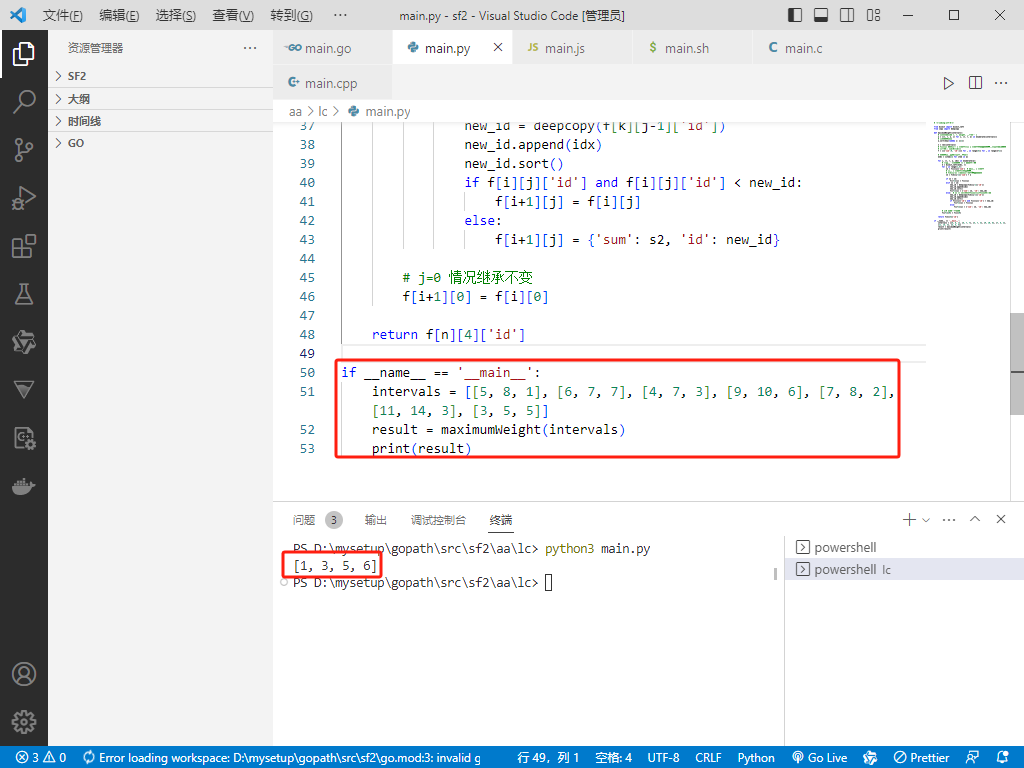This screenshot has width=1024, height=768.
Task: Toggle bottom panel layout icon
Action: (821, 15)
